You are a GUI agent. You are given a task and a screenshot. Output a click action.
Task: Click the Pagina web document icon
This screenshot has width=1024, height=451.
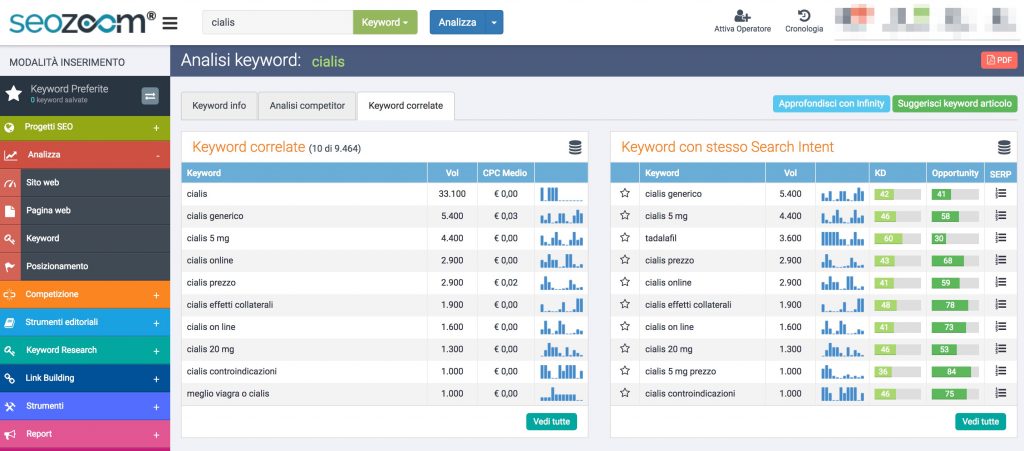click(x=10, y=211)
